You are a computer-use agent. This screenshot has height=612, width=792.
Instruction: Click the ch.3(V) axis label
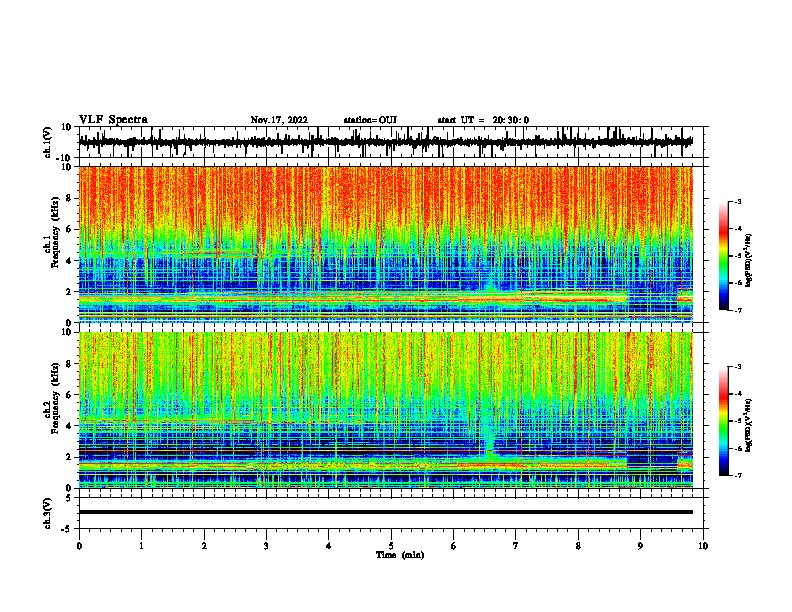(x=48, y=513)
